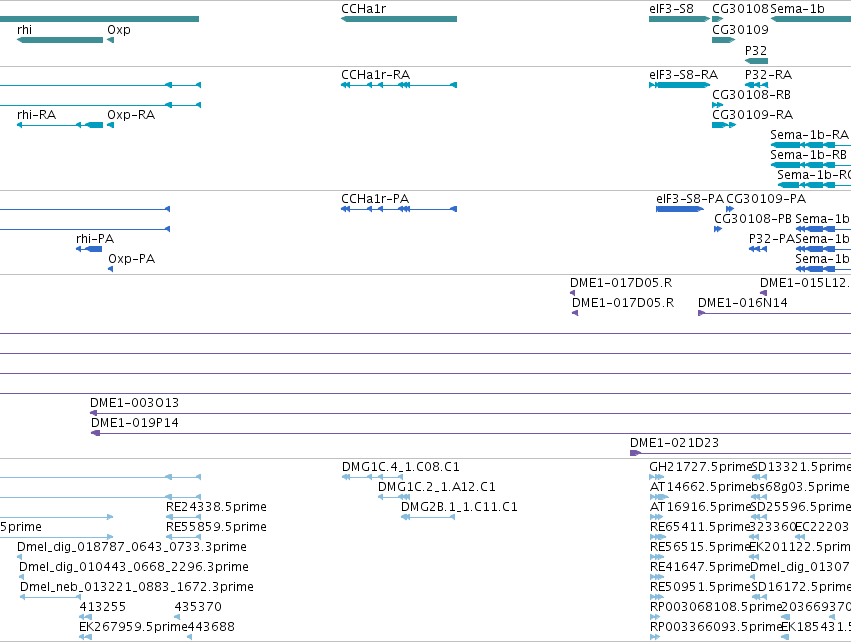Image resolution: width=851 pixels, height=642 pixels.
Task: Click the DME1-003O13 clone label
Action: 134,403
